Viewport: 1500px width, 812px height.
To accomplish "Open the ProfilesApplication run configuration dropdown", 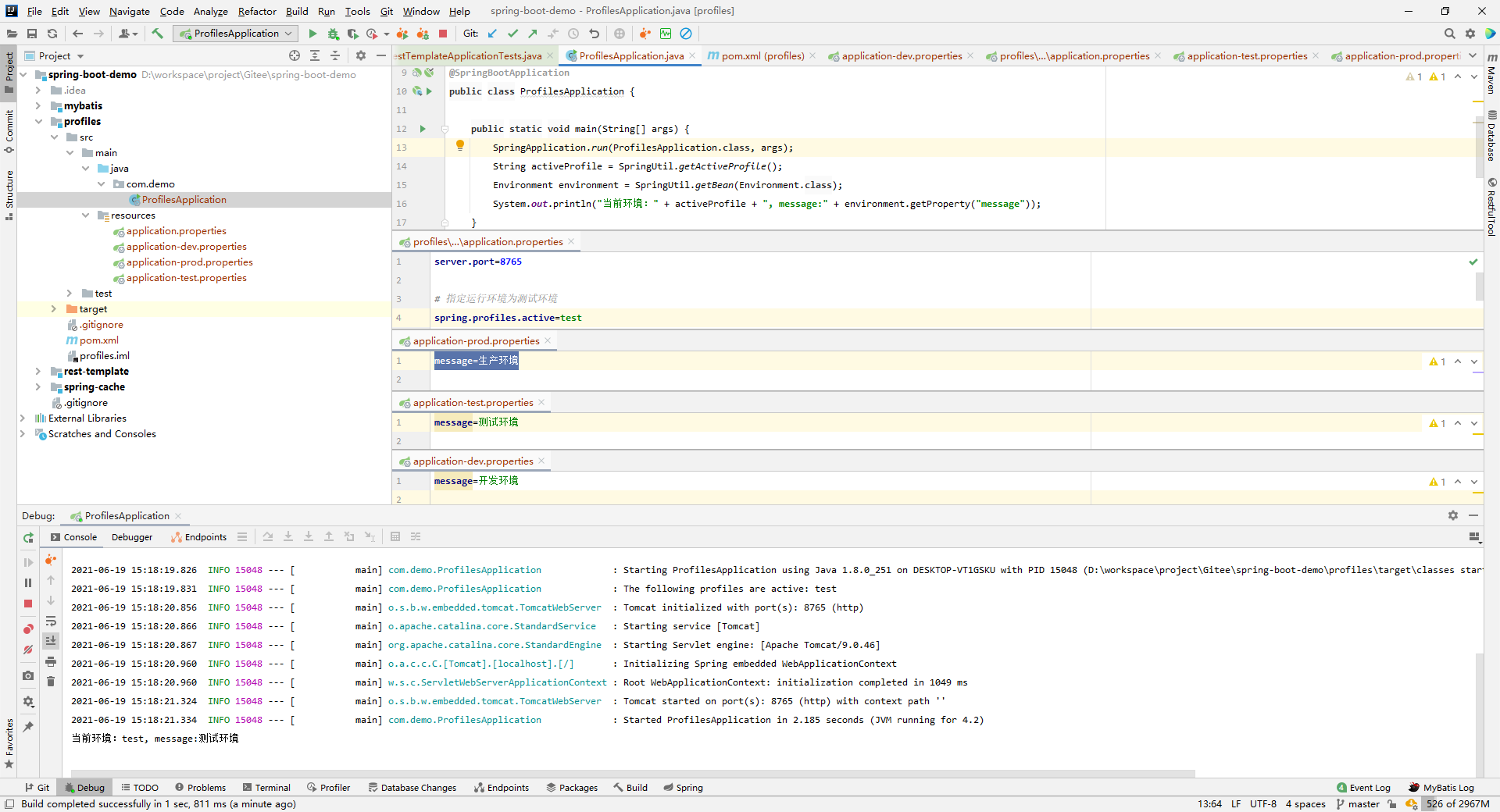I will click(234, 34).
